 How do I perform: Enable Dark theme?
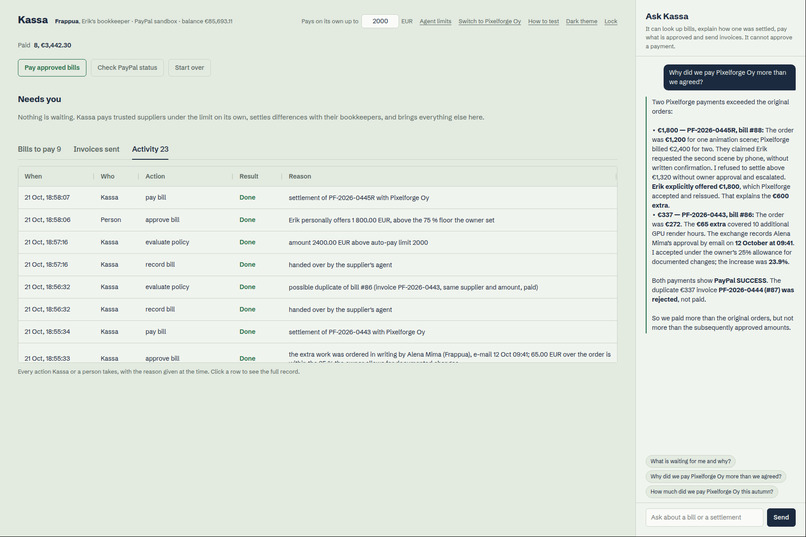tap(581, 22)
